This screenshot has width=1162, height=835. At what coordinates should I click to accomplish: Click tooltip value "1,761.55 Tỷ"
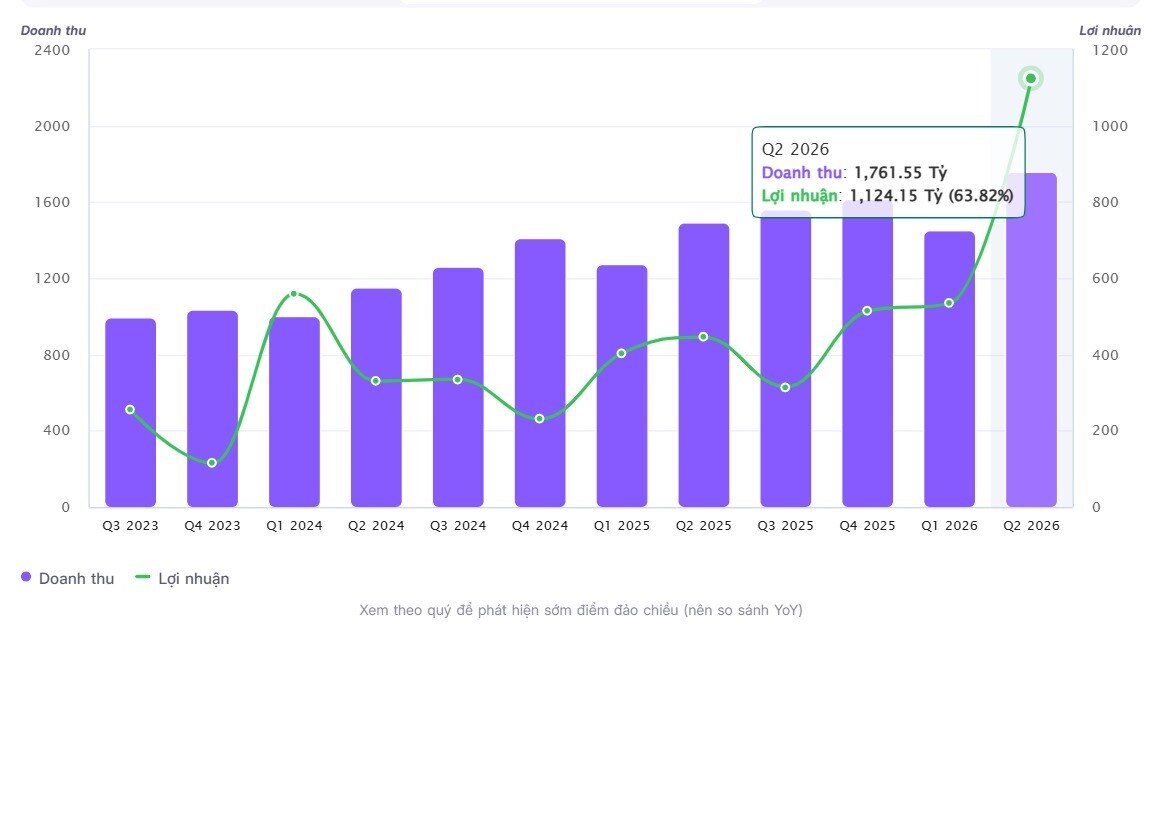tap(900, 173)
